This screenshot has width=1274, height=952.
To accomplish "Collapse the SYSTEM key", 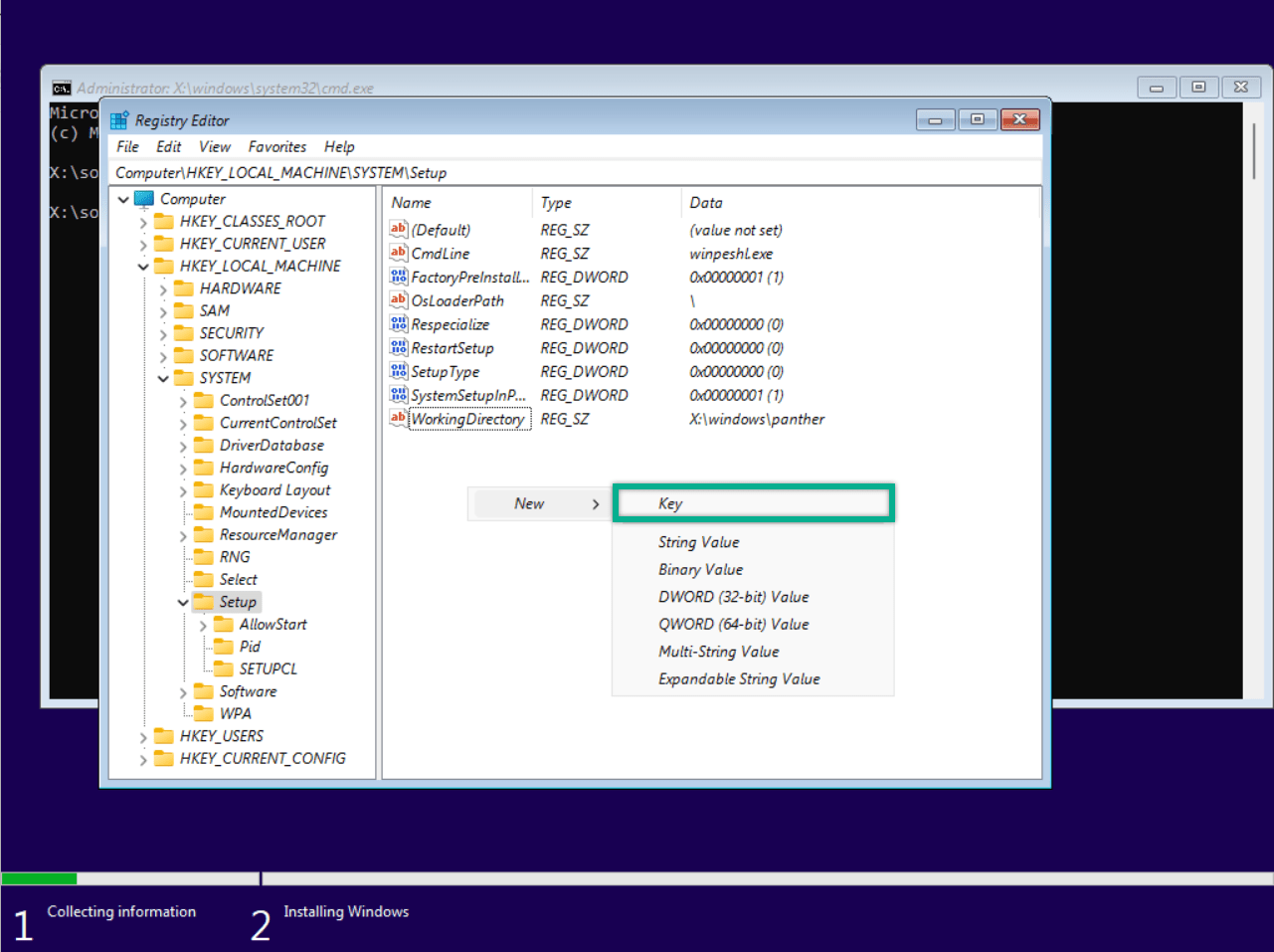I will (162, 377).
